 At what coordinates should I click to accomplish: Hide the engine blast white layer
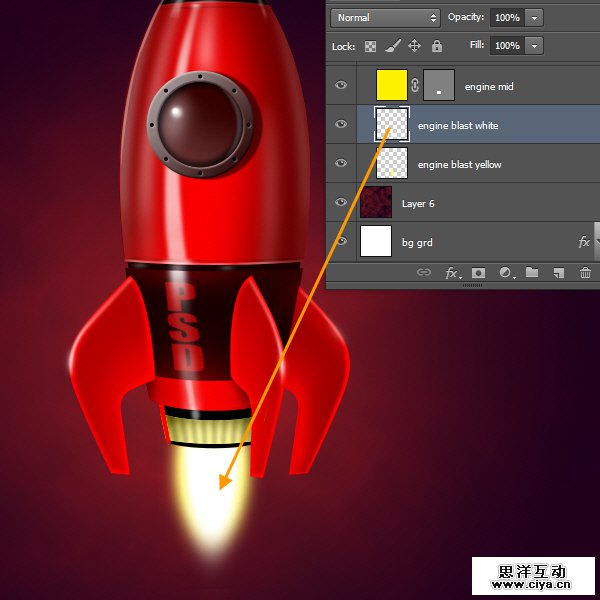click(341, 125)
